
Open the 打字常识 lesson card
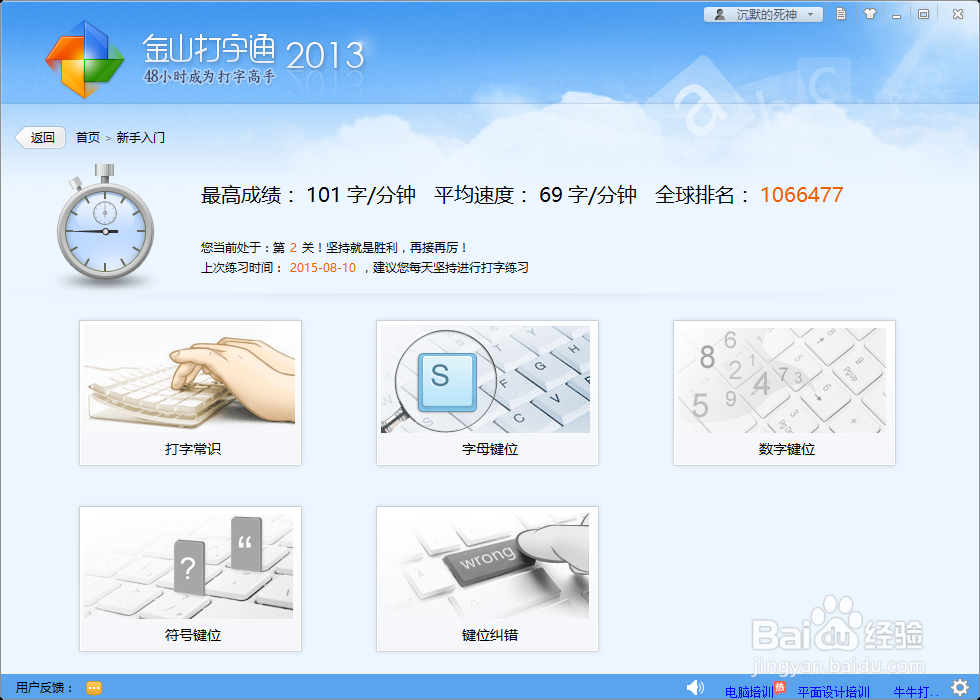pyautogui.click(x=191, y=393)
